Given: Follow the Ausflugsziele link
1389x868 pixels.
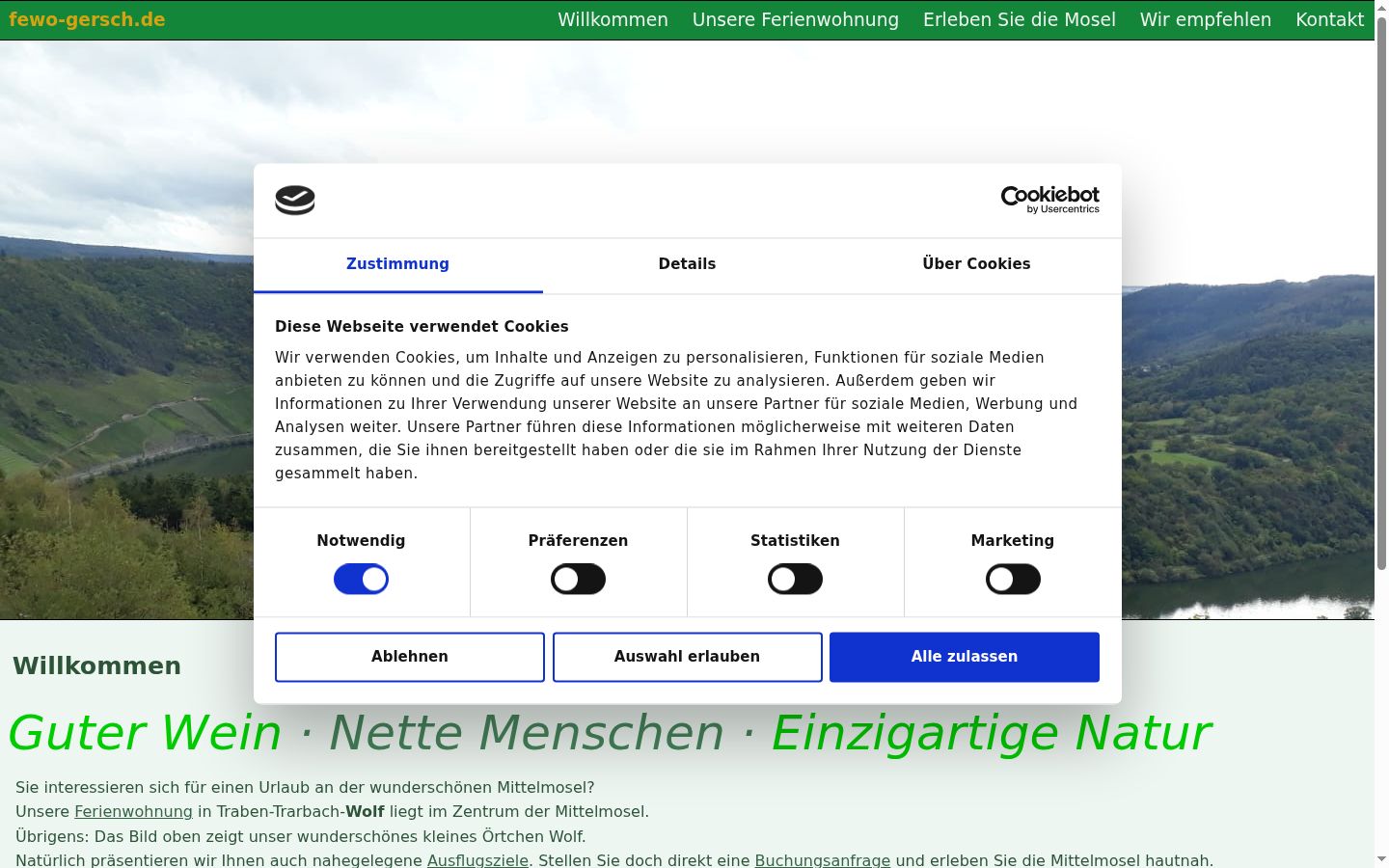Looking at the screenshot, I should pos(477,860).
